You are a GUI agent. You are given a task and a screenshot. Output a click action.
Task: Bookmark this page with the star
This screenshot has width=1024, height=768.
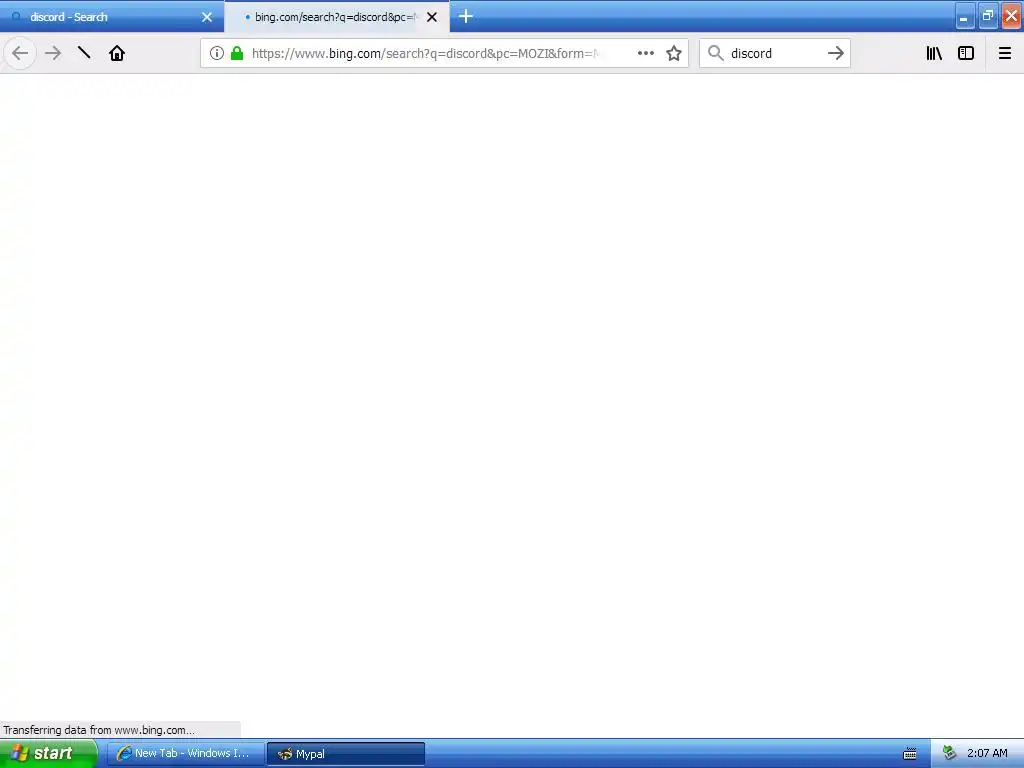coord(674,53)
